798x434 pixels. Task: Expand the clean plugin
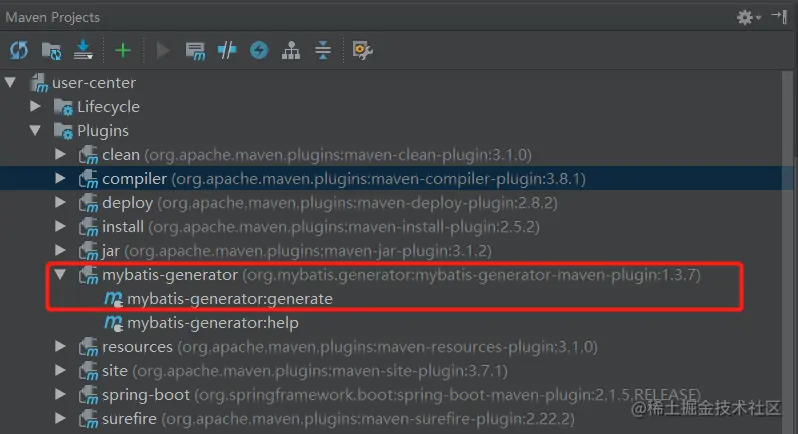[60, 154]
